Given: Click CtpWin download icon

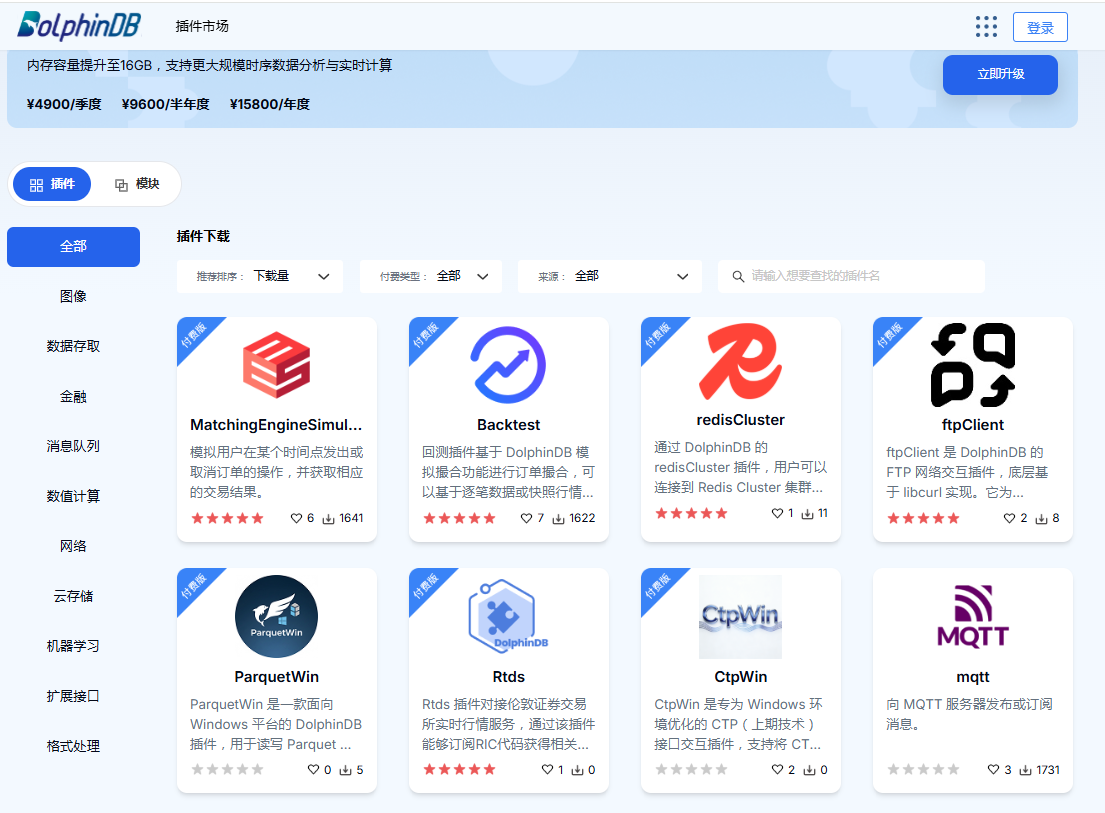Looking at the screenshot, I should (810, 771).
